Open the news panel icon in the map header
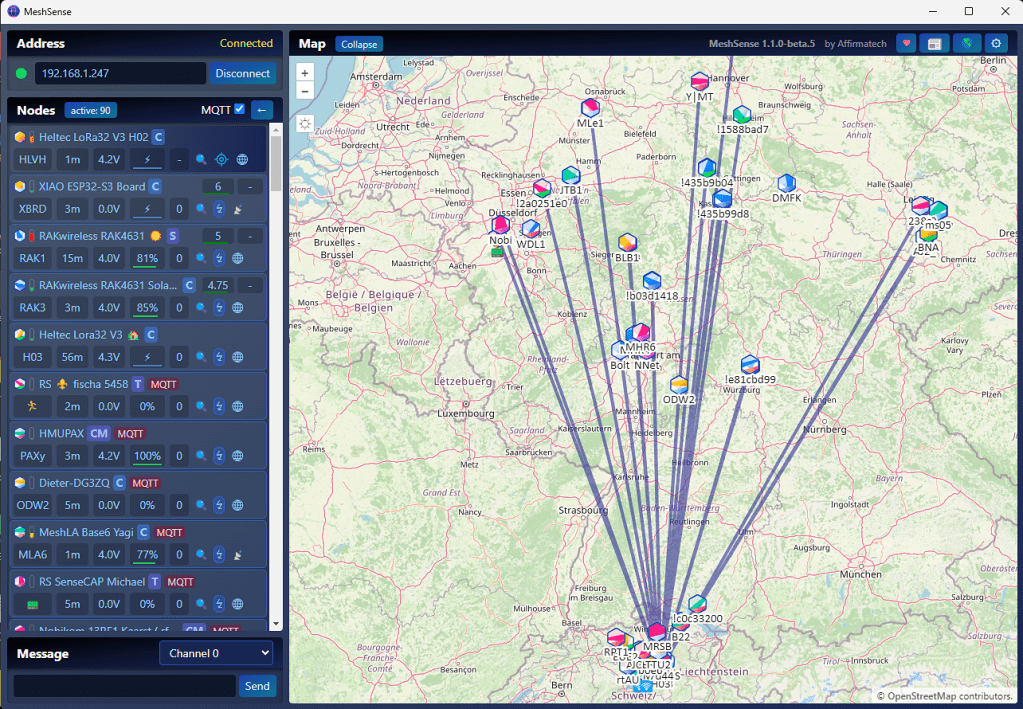This screenshot has height=709, width=1023. point(935,43)
